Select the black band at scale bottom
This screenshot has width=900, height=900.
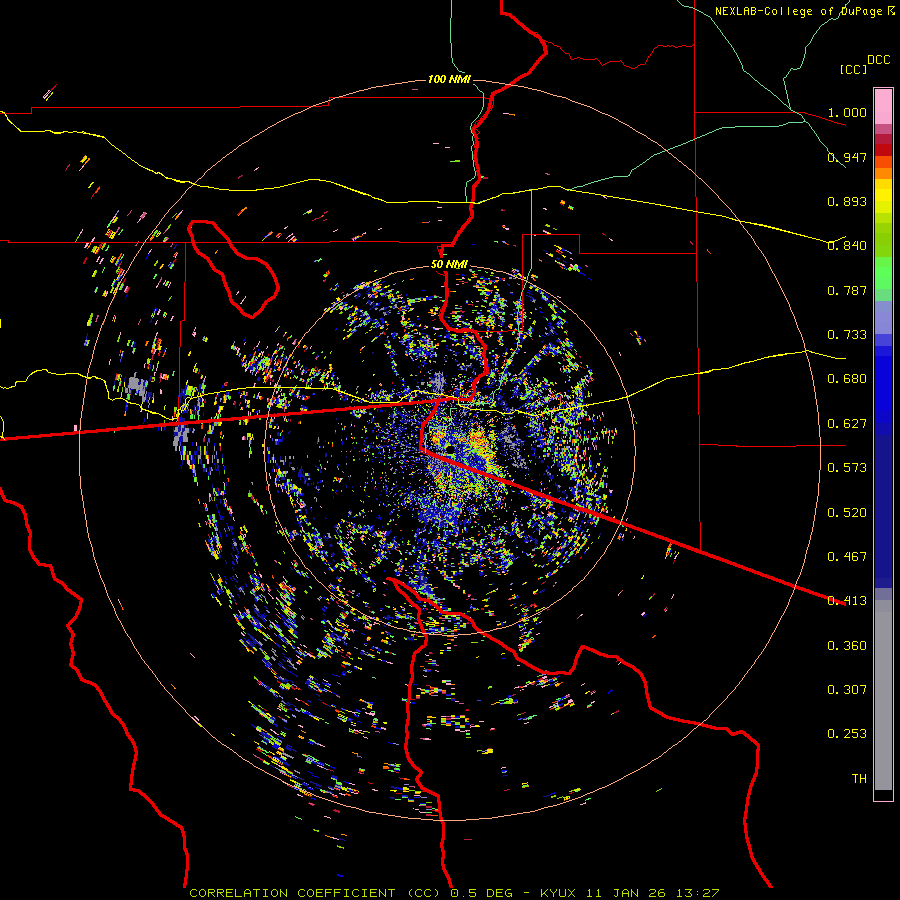click(883, 794)
